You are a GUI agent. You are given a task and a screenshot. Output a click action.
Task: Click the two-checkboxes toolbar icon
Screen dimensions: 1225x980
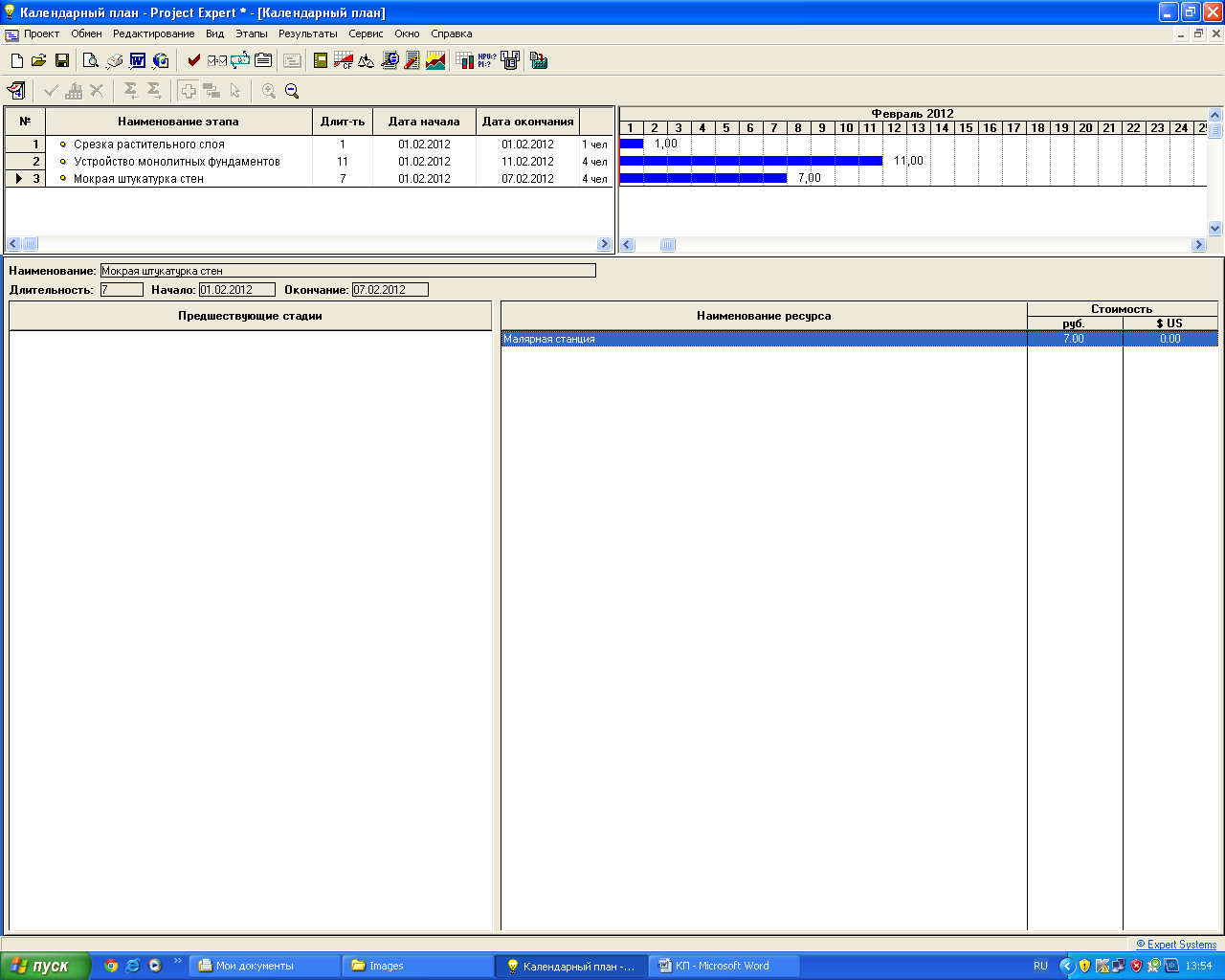217,61
